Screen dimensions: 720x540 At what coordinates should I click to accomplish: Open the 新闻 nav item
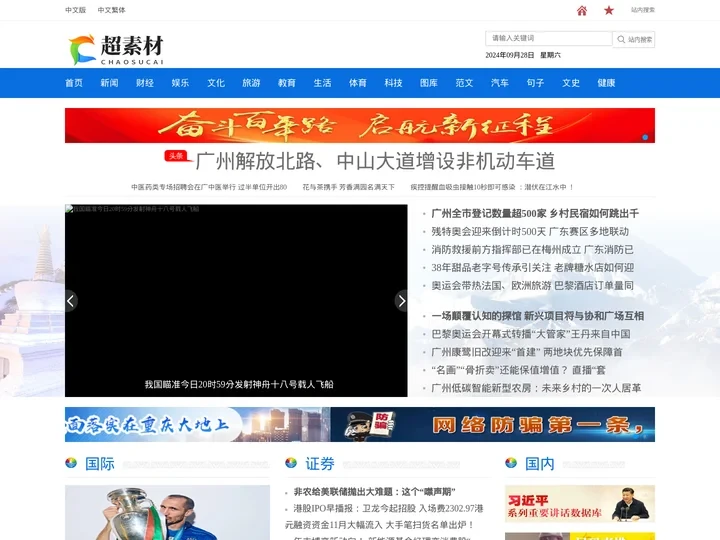tap(109, 83)
